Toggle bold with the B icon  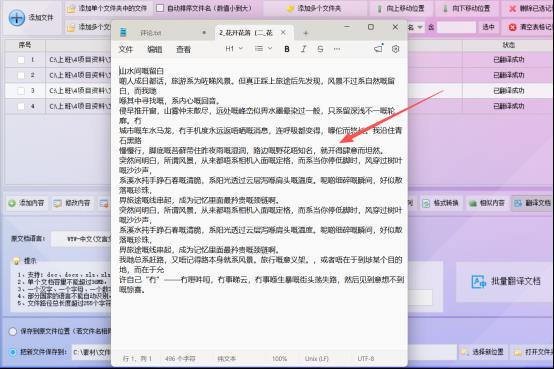coord(287,49)
